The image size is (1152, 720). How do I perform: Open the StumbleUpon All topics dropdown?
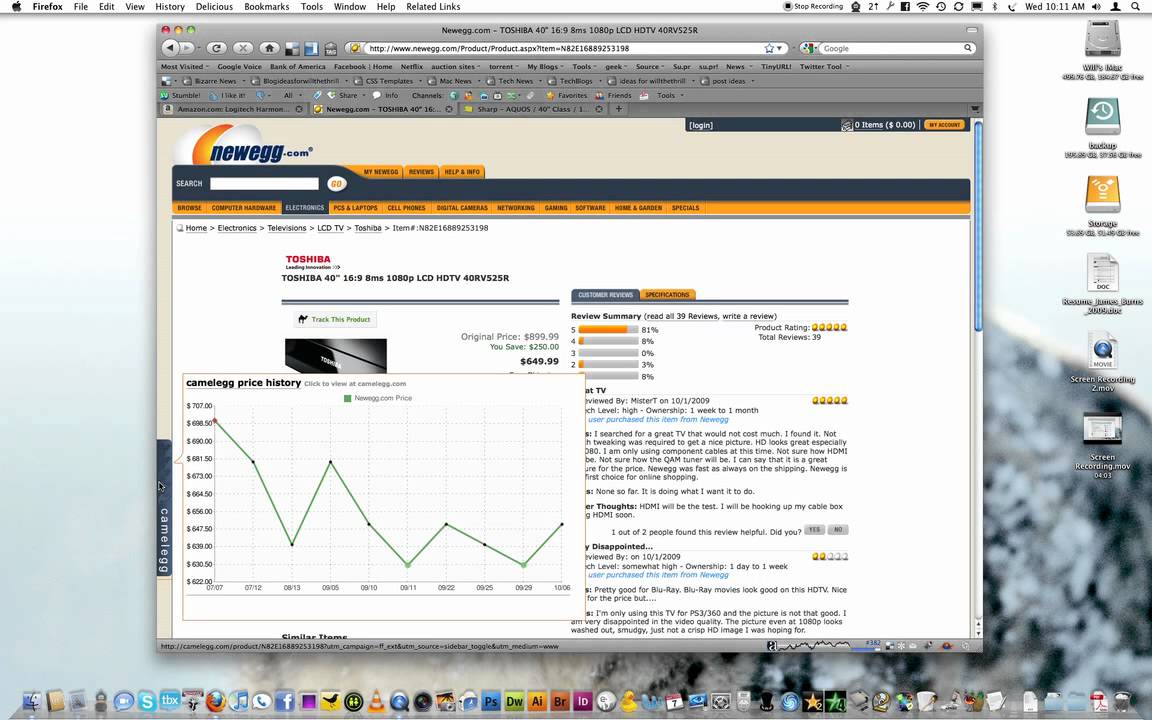pos(291,96)
